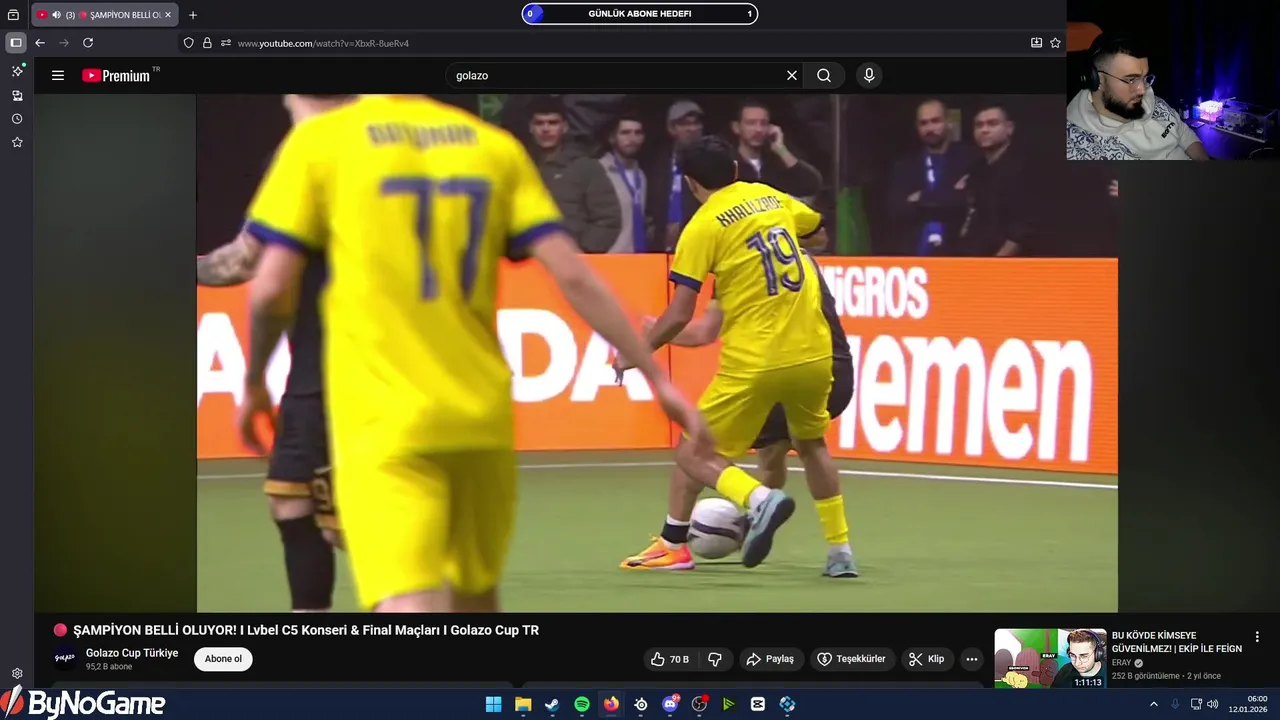
Task: Open sidebar settings gear icon
Action: (17, 674)
